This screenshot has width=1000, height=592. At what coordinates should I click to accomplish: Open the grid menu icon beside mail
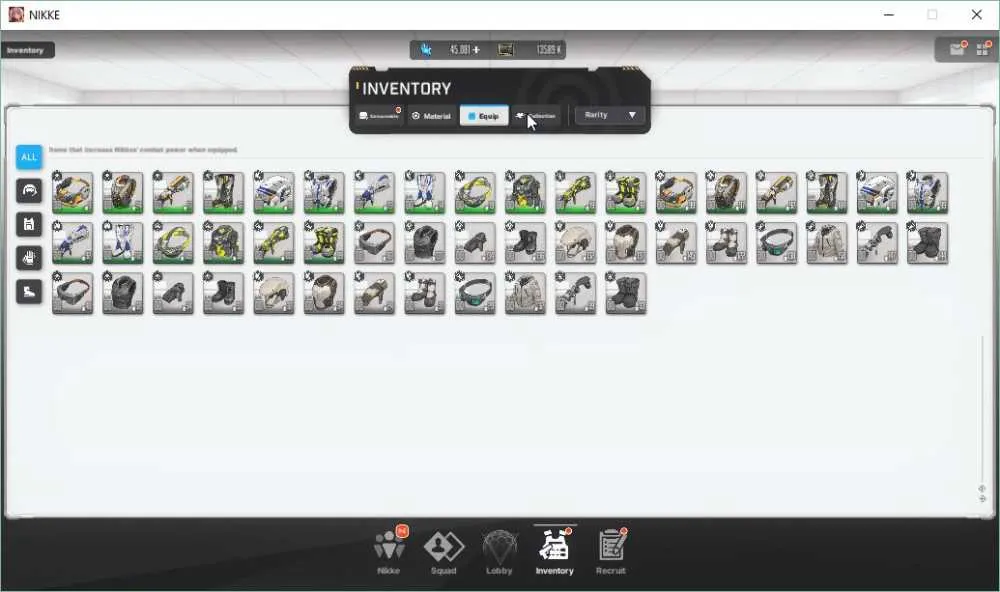coord(983,49)
